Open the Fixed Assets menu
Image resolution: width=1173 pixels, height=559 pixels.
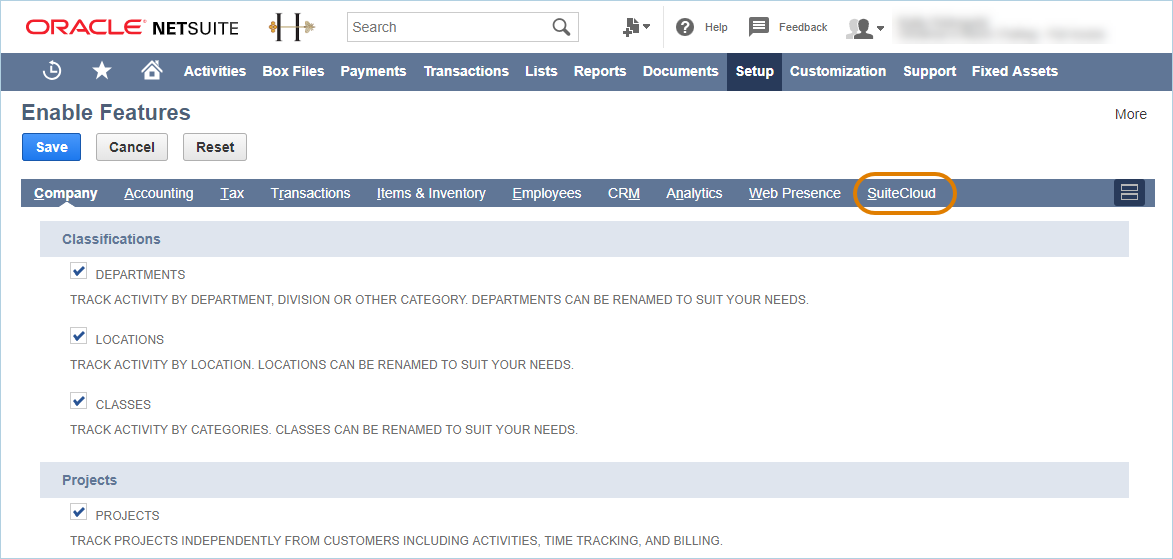click(x=1014, y=71)
